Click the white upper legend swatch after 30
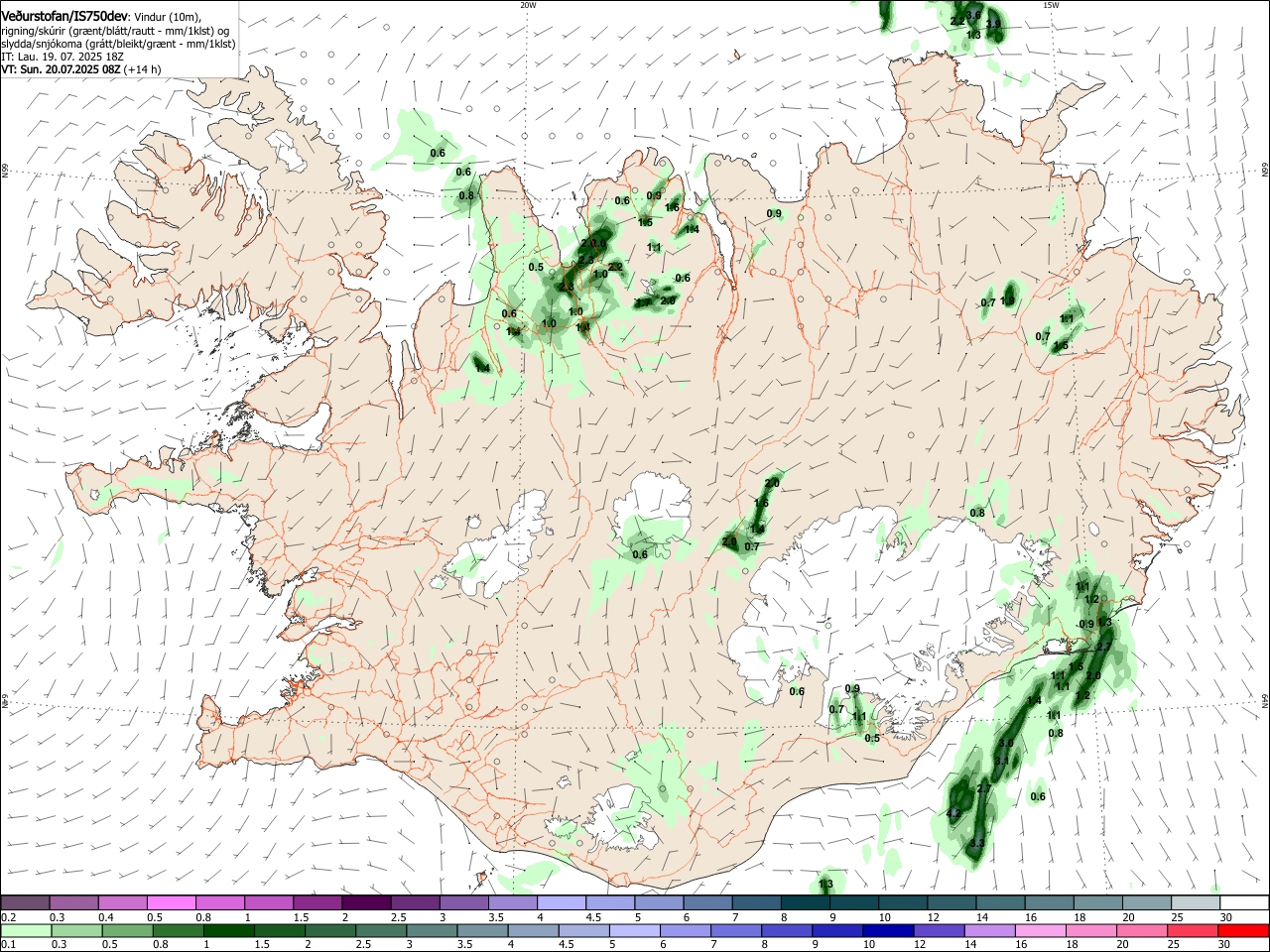This screenshot has width=1270, height=952. (1242, 902)
